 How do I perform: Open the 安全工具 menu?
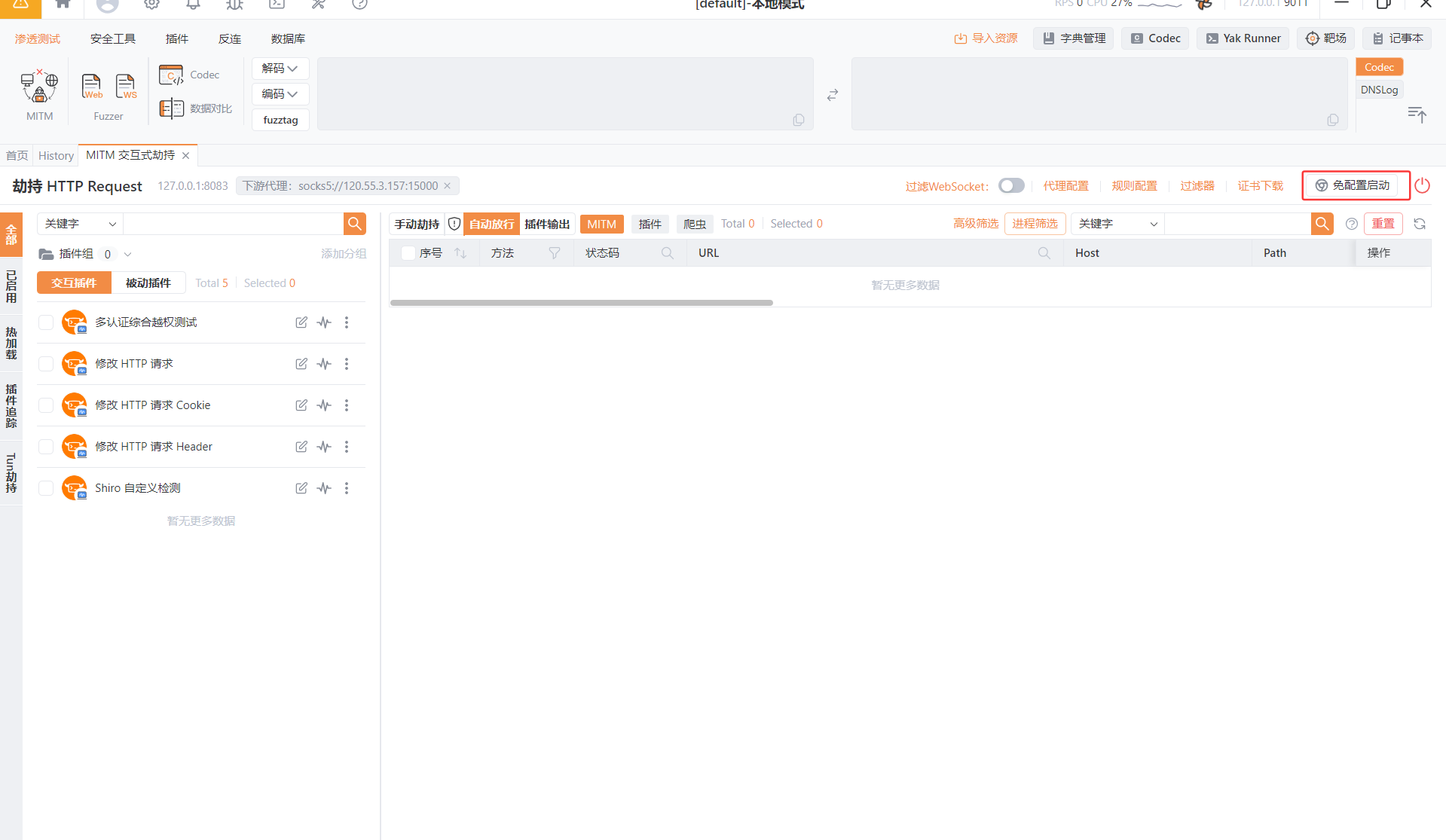(113, 38)
